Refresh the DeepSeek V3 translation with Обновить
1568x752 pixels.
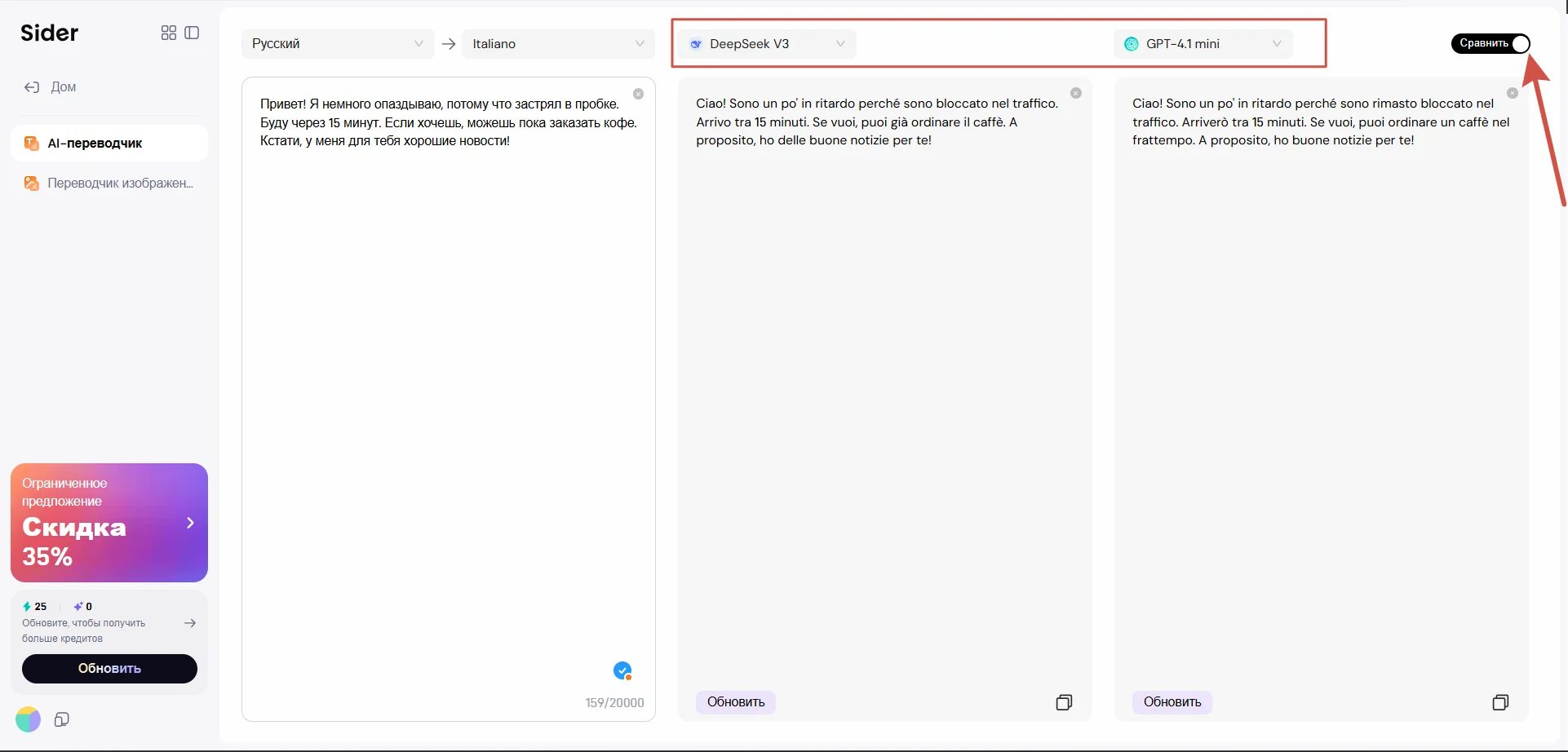(x=736, y=702)
